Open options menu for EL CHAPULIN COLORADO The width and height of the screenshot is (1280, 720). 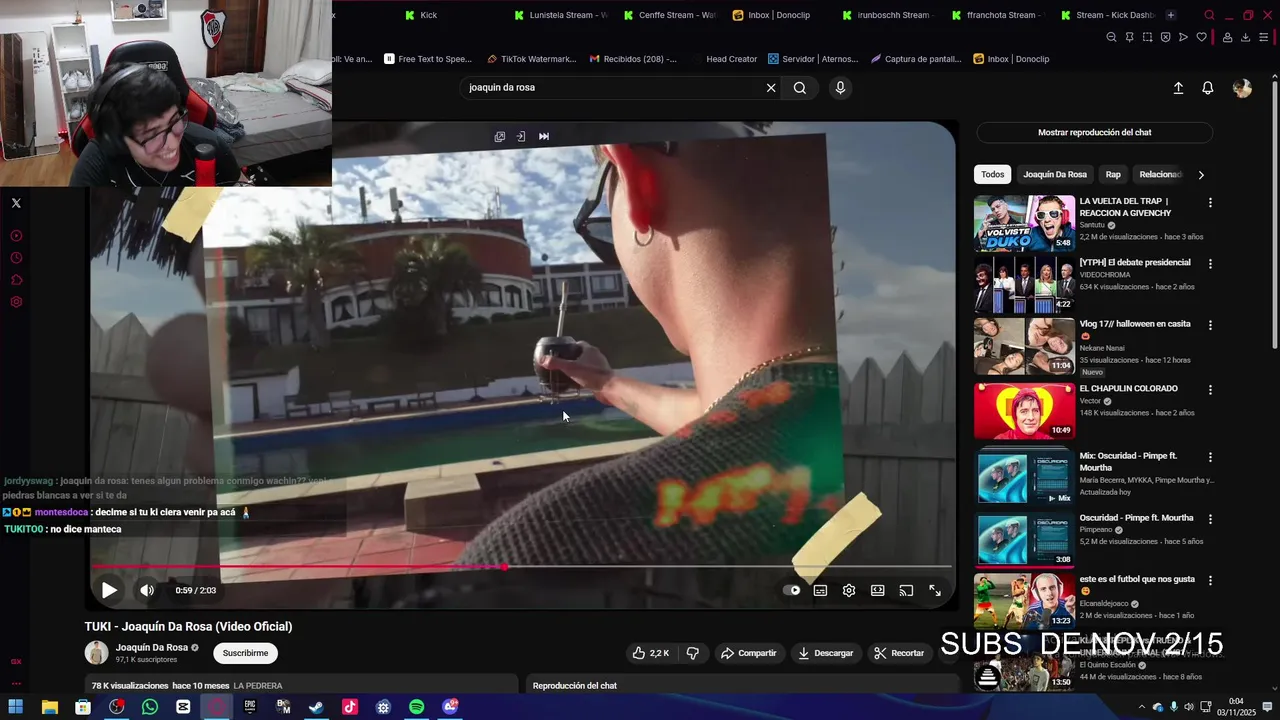coord(1210,390)
